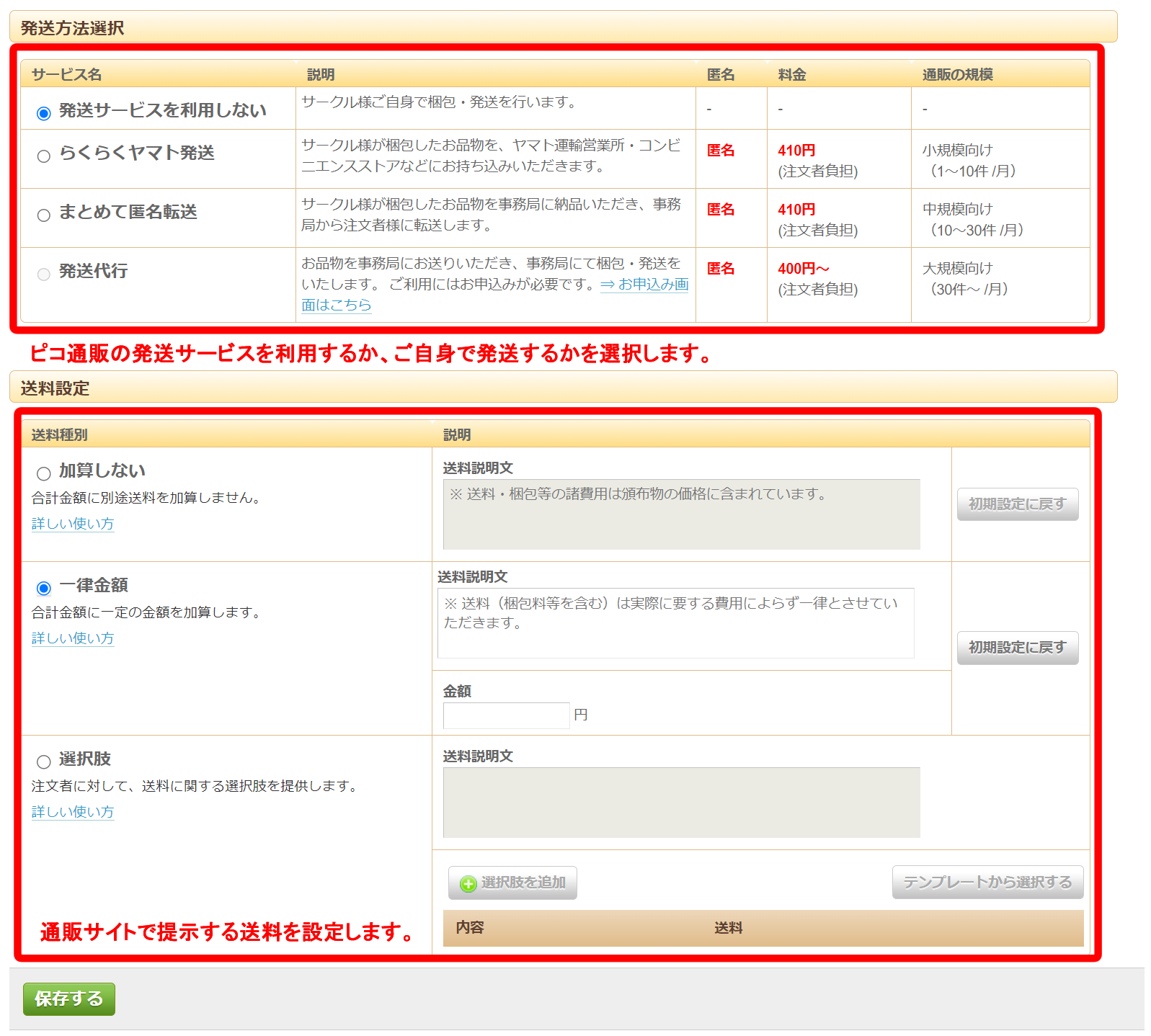Choose 加算しない shipping fee type

[44, 473]
